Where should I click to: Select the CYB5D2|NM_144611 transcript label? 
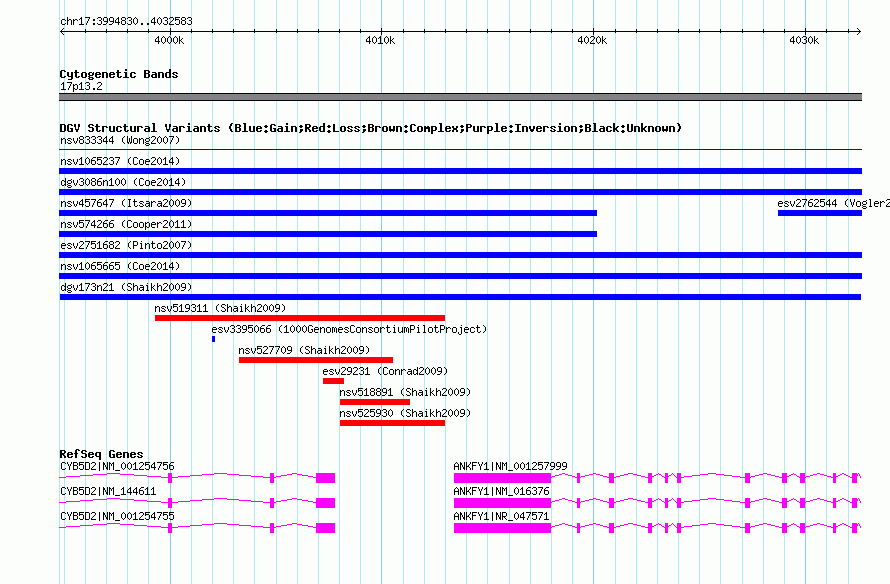(x=108, y=491)
